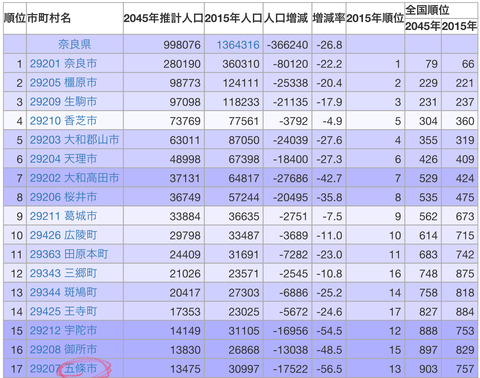Open the 29204 天理市 link
Screen dimensions: 480x378
(63, 159)
